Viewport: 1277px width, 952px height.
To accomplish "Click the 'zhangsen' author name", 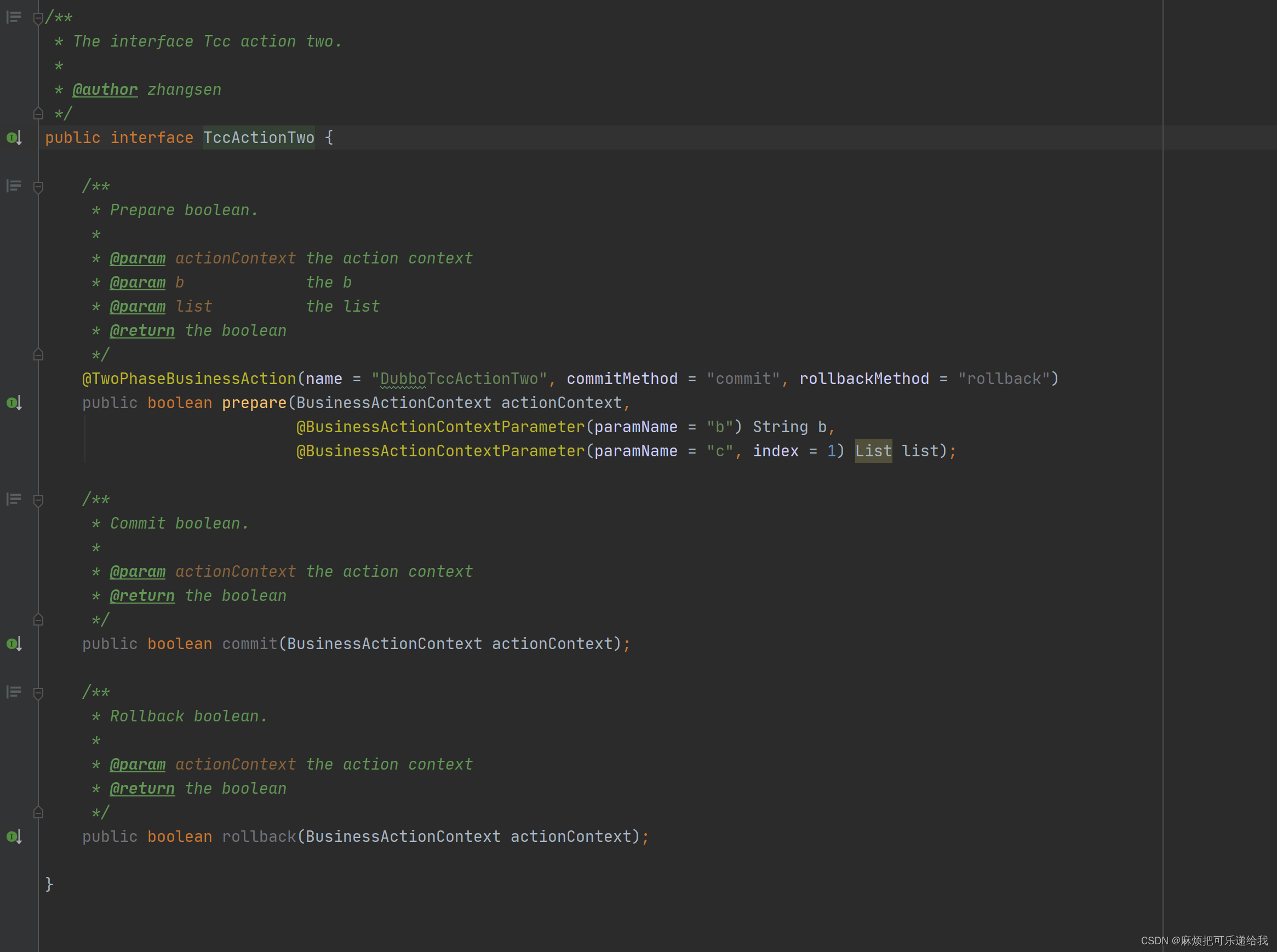I will pyautogui.click(x=185, y=90).
